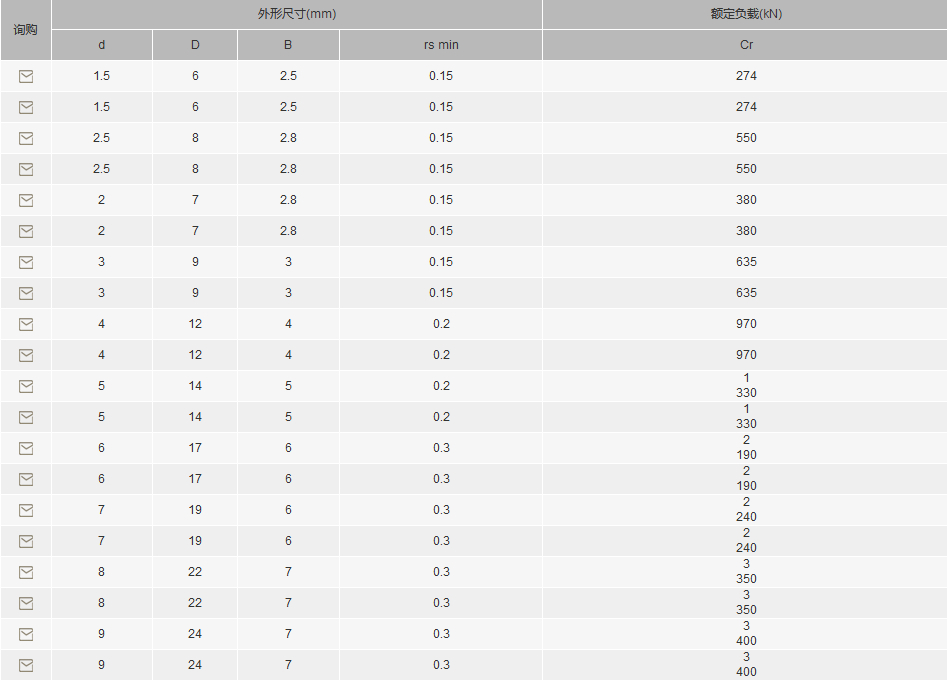Click the mail icon in the second Cr 970 row

coord(26,356)
